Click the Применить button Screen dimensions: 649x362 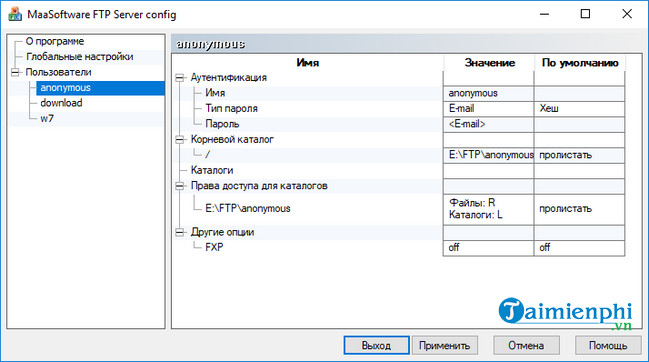tap(445, 345)
